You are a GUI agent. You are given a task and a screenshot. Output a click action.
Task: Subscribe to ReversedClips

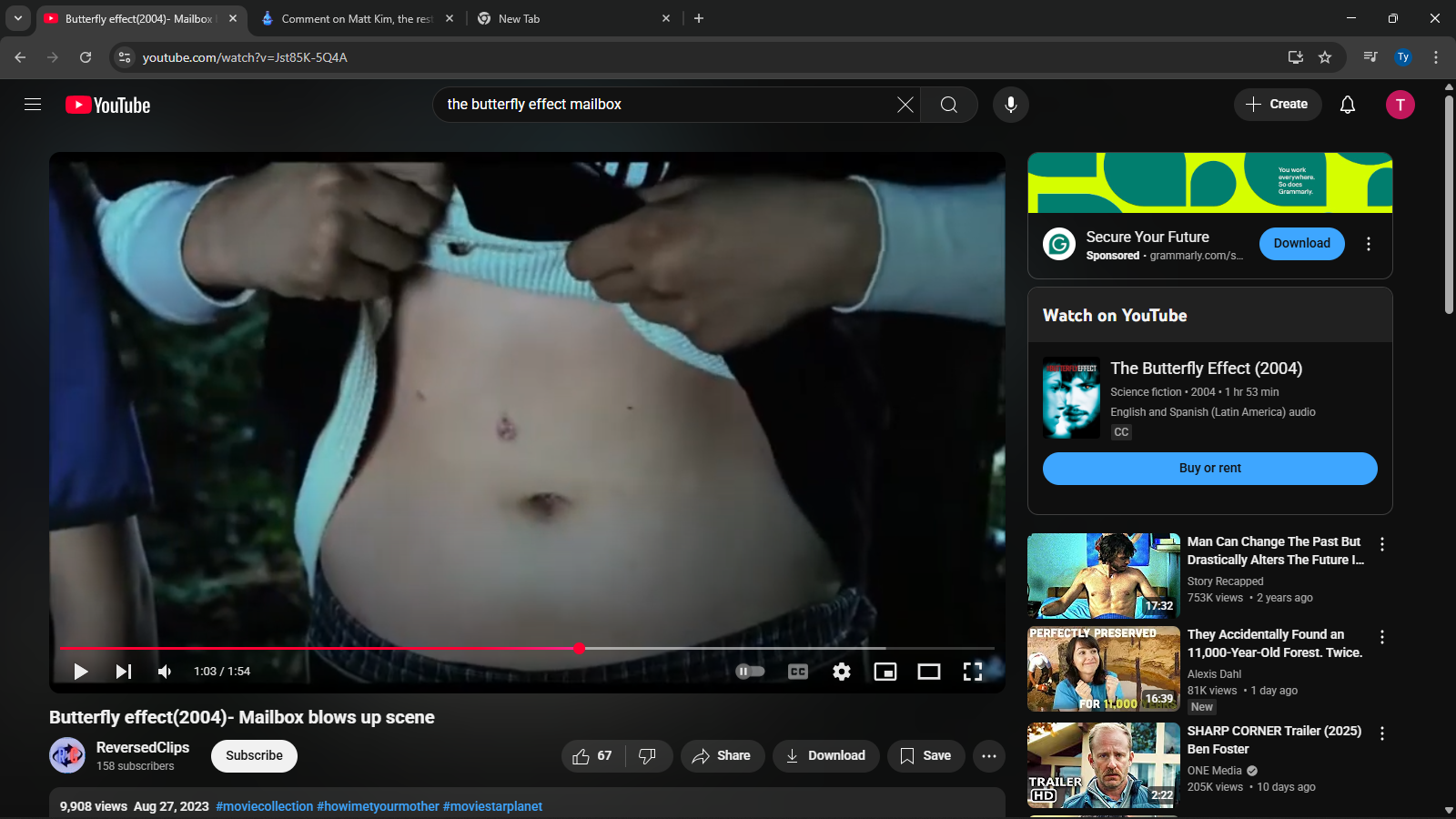coord(254,756)
